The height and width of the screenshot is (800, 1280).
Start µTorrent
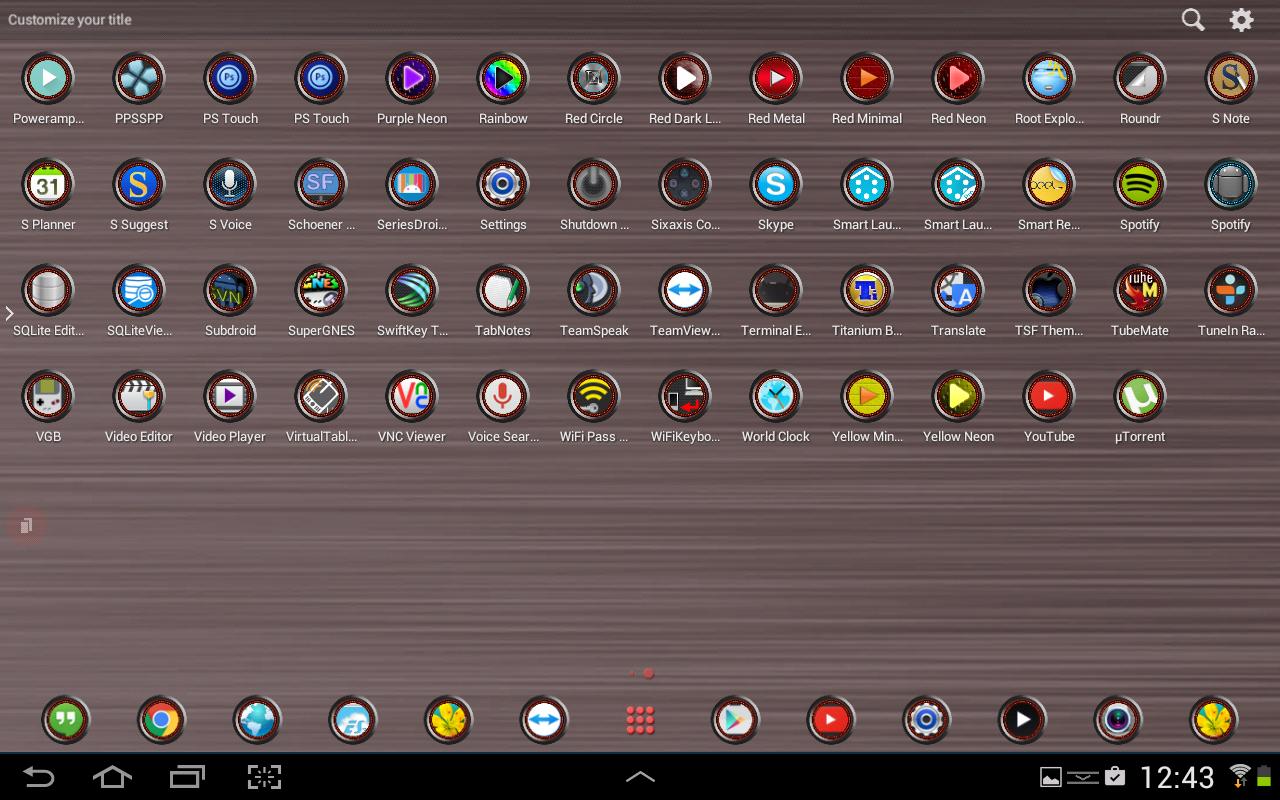[x=1139, y=396]
